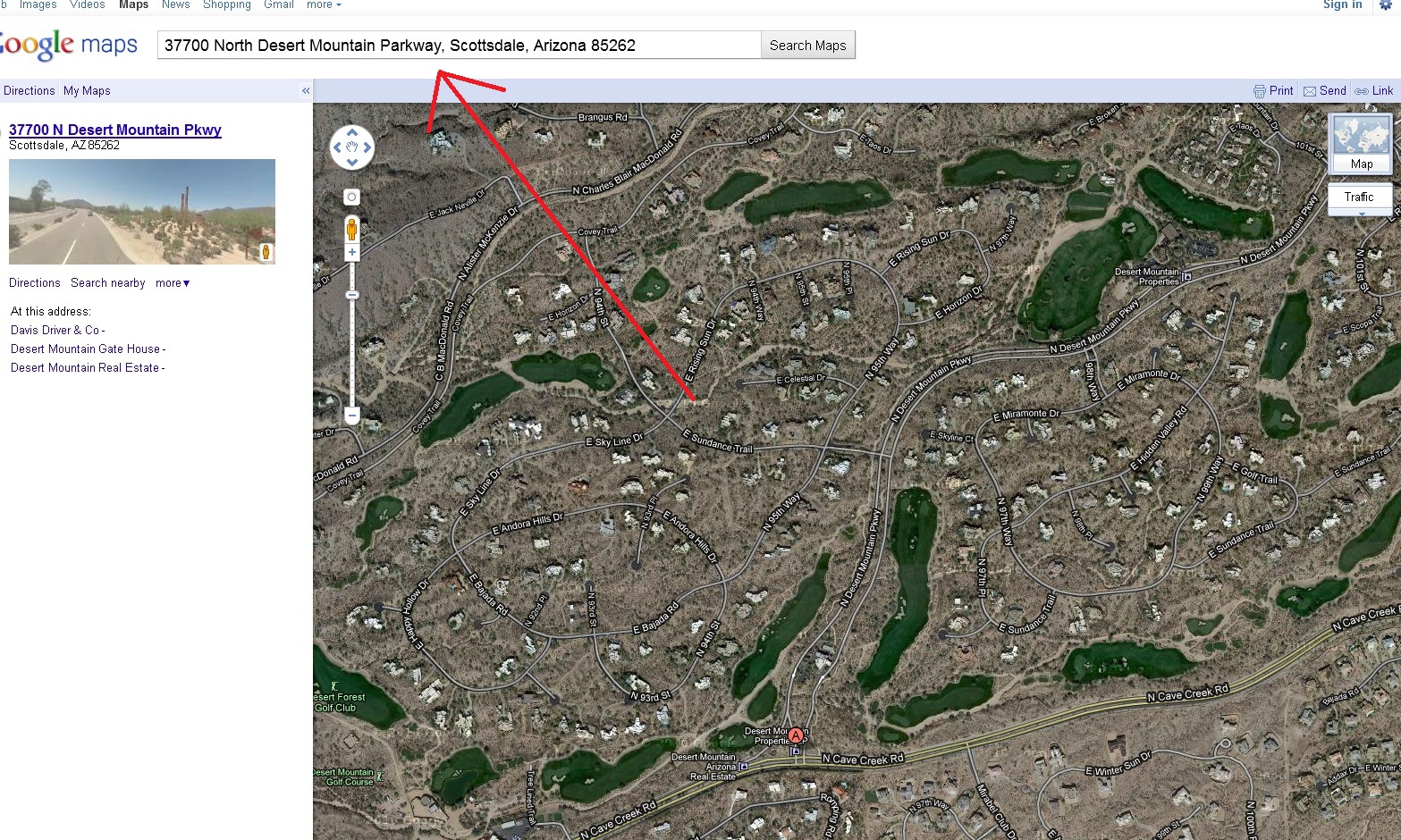Open News in top navigation
This screenshot has height=840, width=1401.
coord(176,4)
